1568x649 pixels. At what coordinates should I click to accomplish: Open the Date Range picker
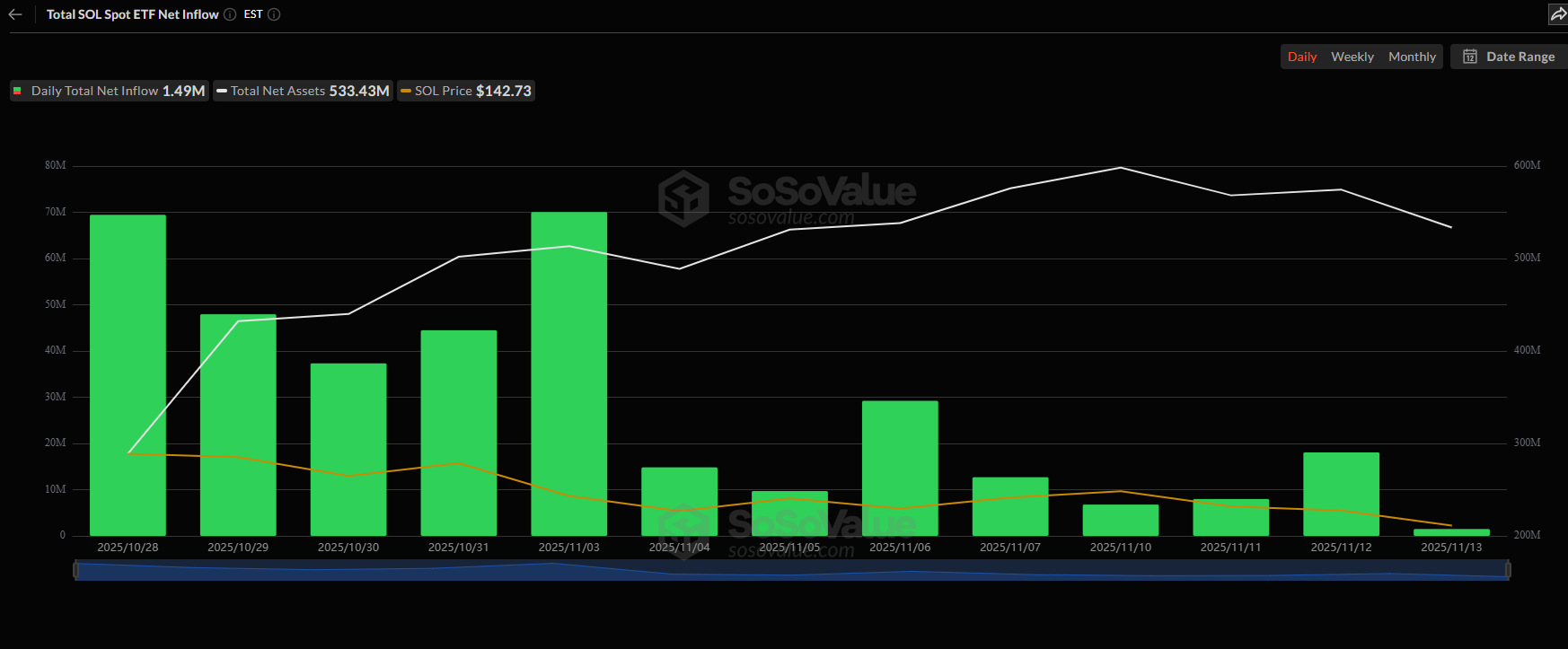click(x=1520, y=57)
